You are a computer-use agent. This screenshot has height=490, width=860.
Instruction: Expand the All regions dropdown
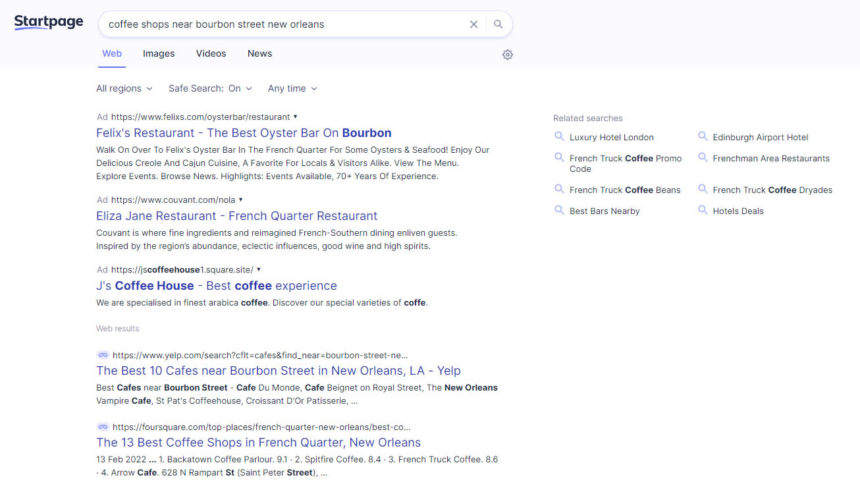coord(124,89)
